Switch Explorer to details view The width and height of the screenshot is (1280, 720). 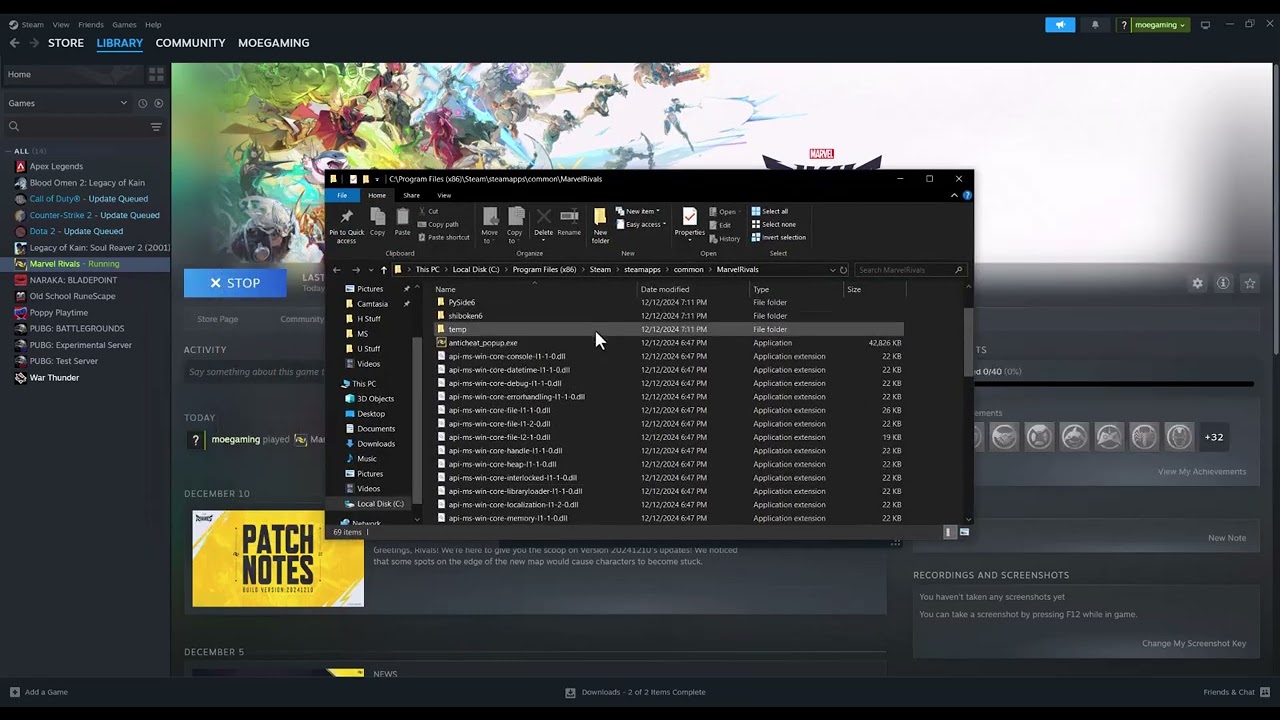[x=949, y=532]
